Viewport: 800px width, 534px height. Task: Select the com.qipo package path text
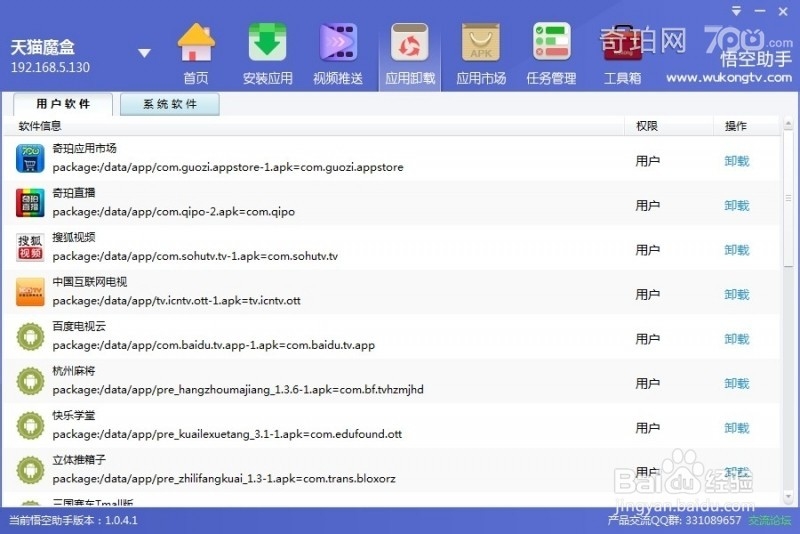tap(173, 212)
